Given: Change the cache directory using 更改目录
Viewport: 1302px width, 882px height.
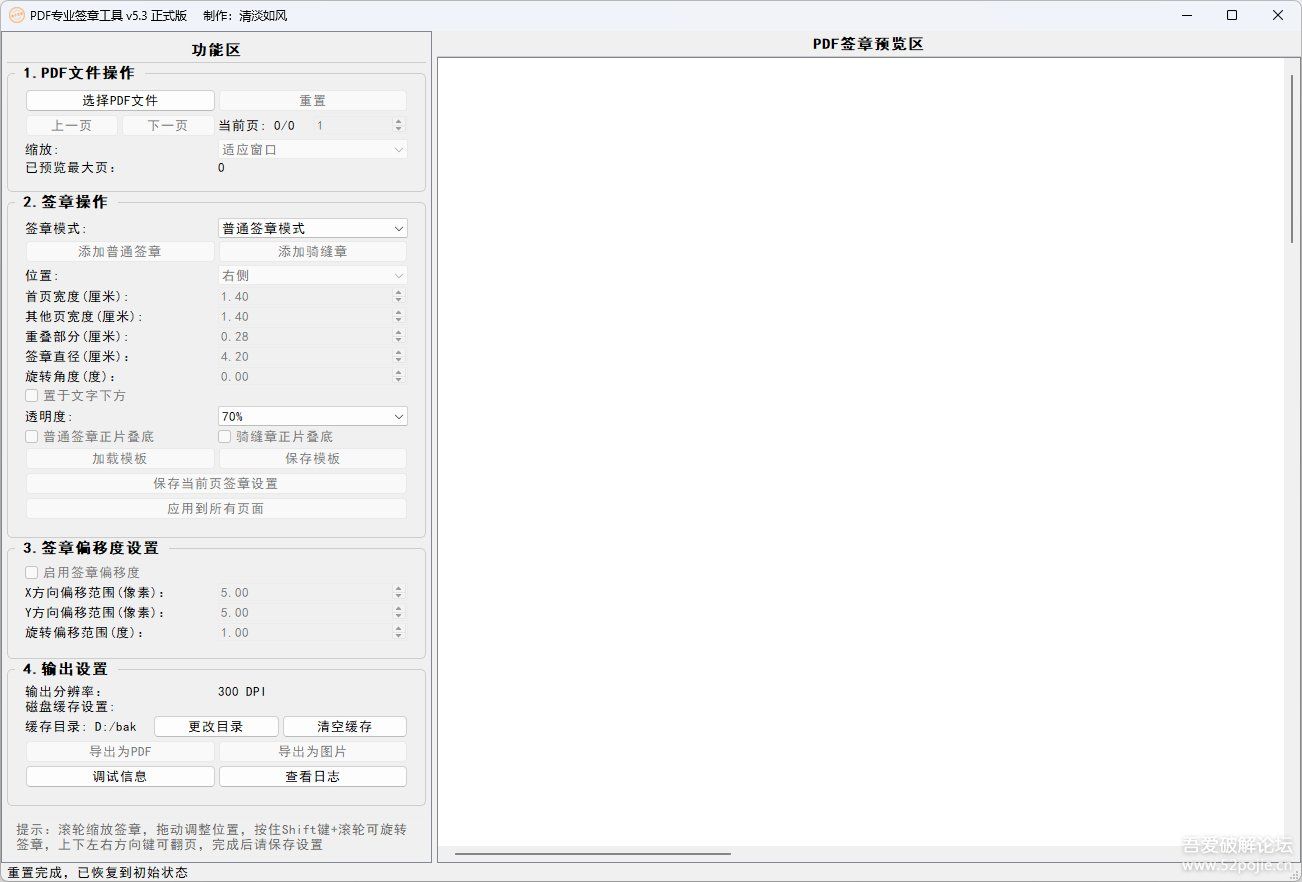Looking at the screenshot, I should click(215, 726).
